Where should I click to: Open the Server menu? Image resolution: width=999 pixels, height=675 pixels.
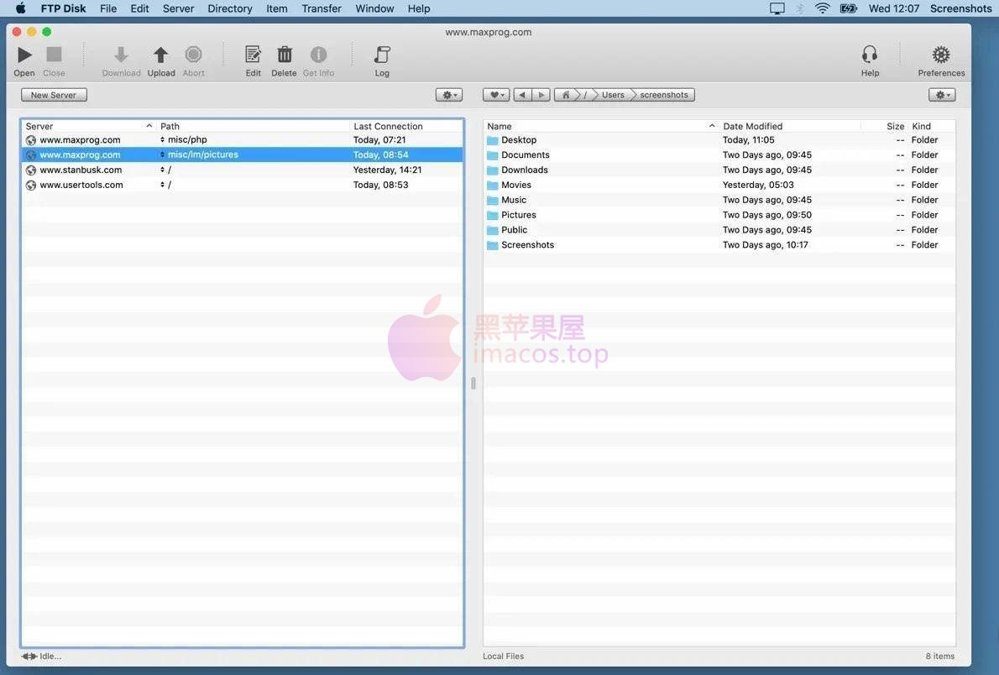point(178,9)
